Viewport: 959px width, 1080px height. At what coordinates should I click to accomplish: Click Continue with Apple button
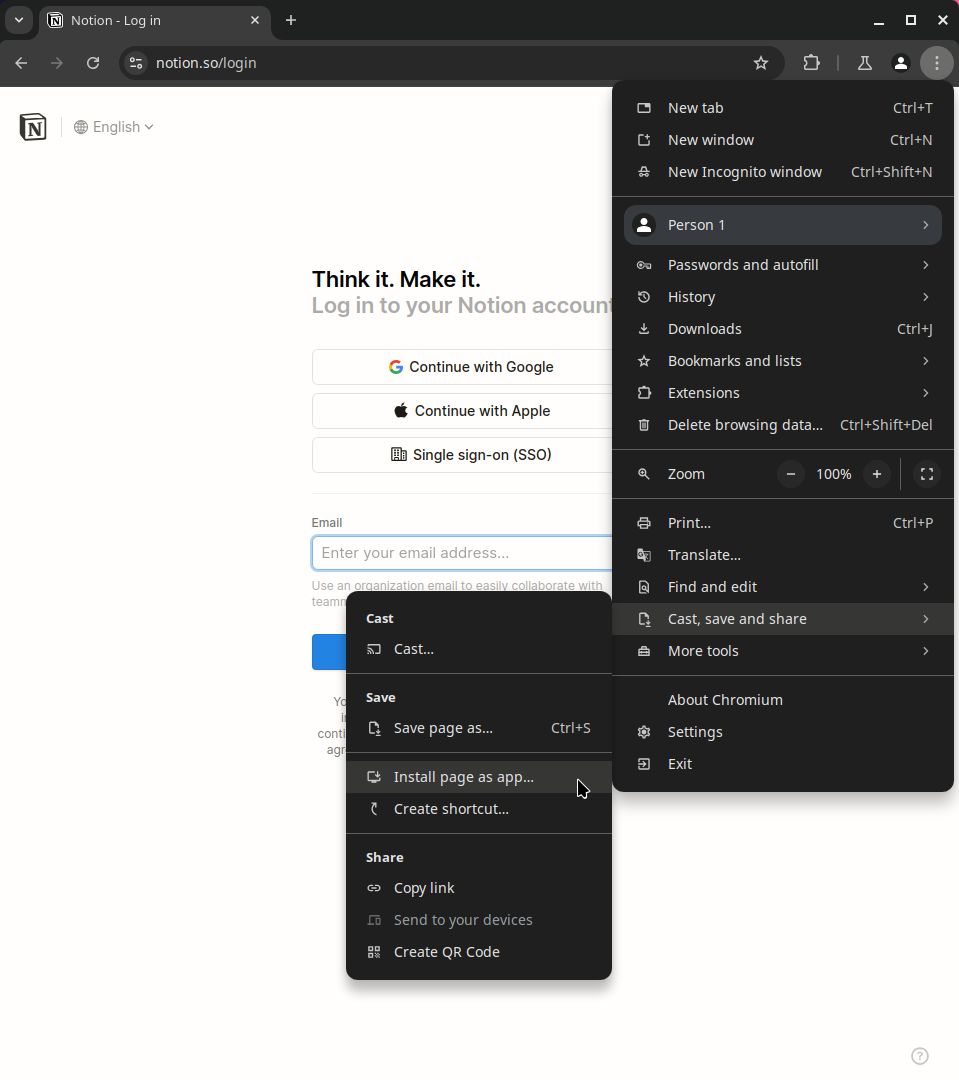pyautogui.click(x=471, y=411)
